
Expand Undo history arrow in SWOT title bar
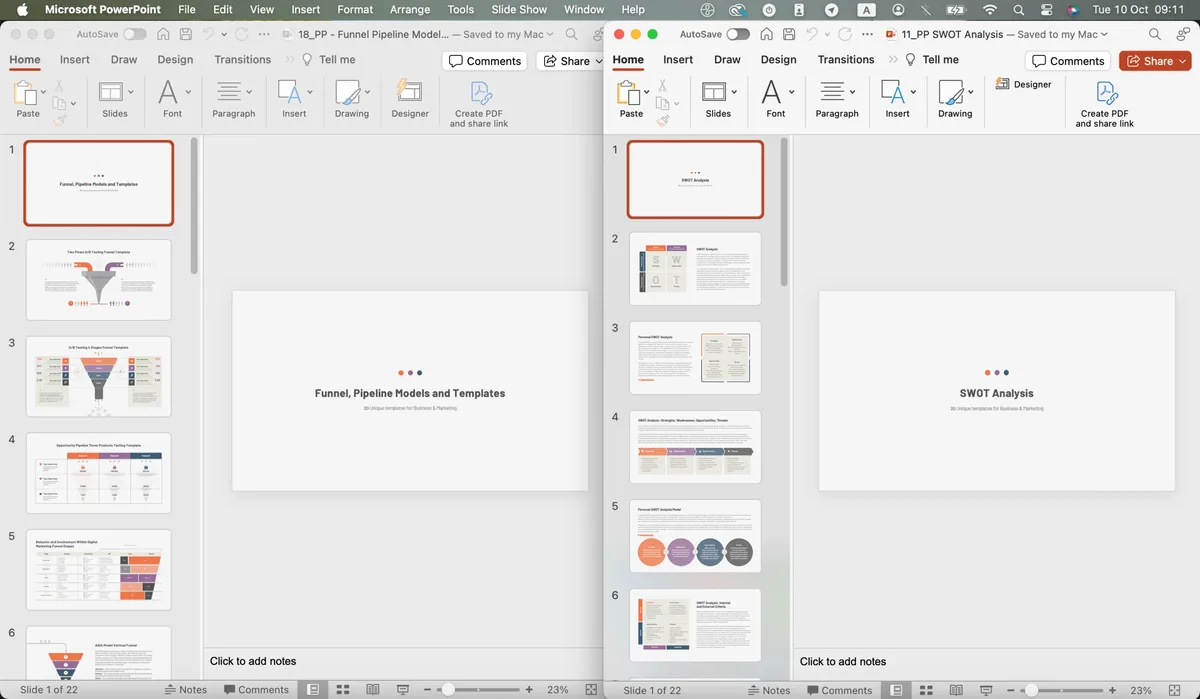[x=827, y=34]
